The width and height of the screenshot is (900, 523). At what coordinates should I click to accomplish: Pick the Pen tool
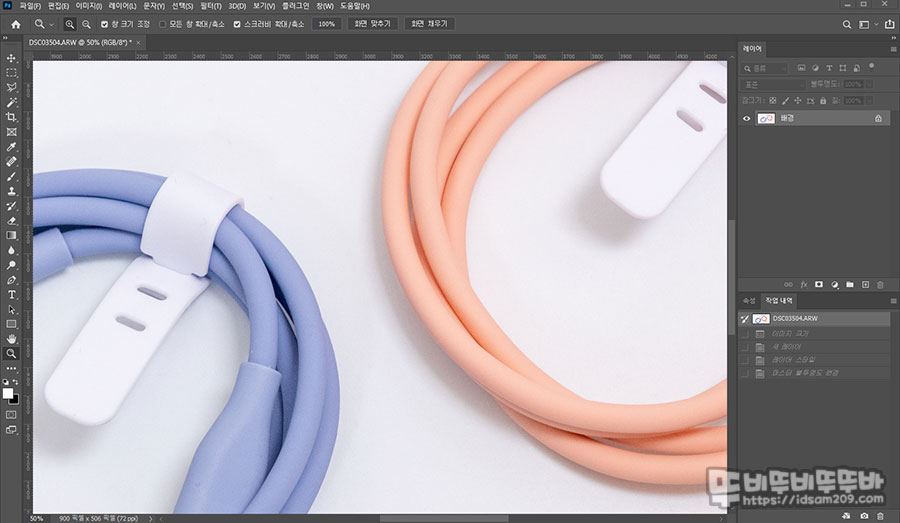pos(11,280)
